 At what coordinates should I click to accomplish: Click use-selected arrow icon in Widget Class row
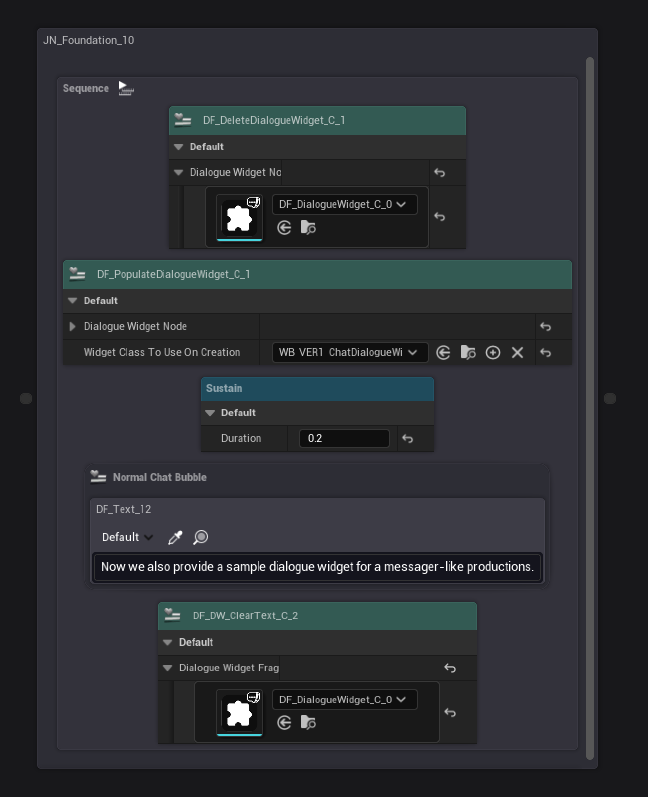tap(443, 353)
